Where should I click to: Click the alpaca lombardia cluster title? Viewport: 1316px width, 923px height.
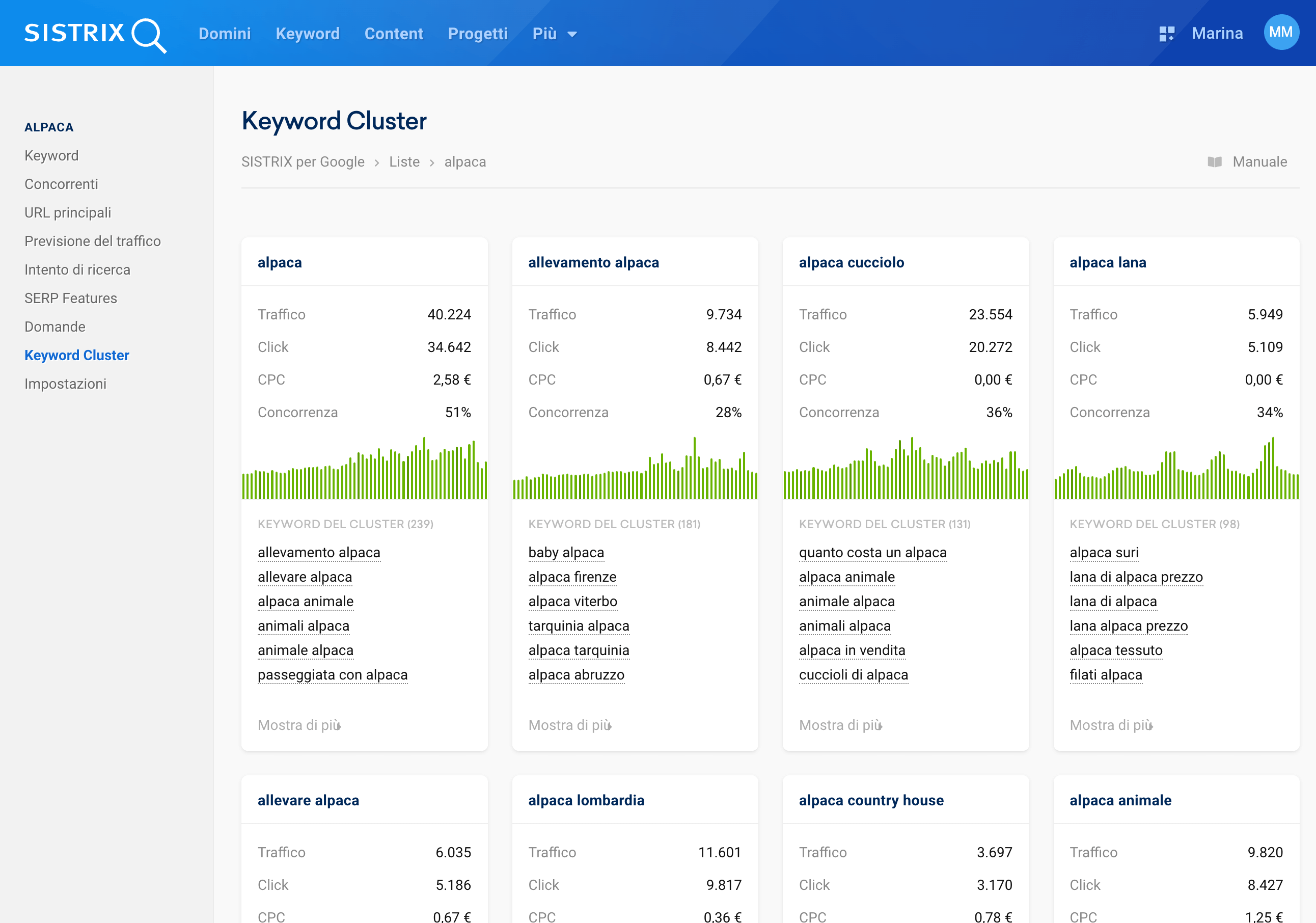click(x=586, y=800)
